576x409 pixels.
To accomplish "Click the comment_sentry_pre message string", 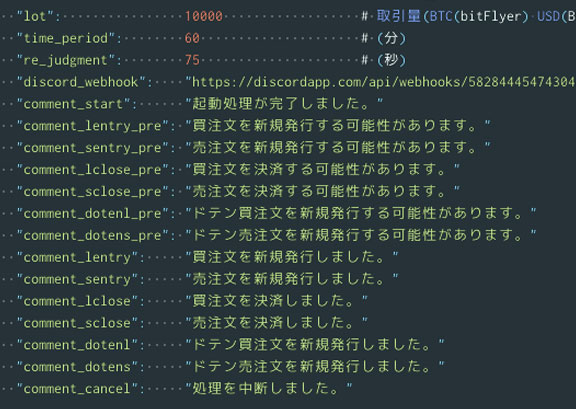I will [338, 148].
